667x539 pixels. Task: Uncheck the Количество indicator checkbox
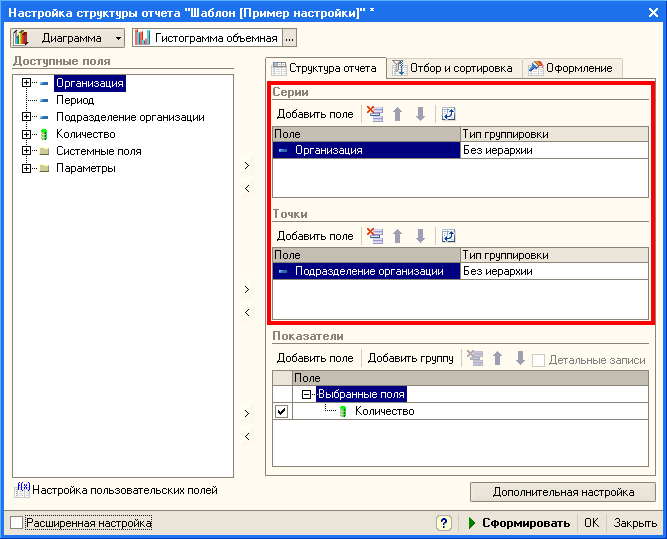click(281, 411)
